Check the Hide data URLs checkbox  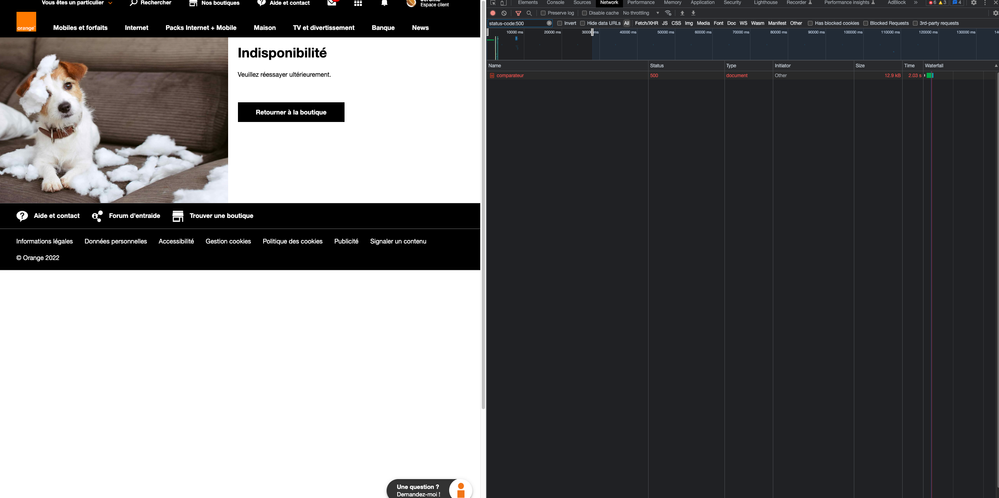(x=582, y=23)
